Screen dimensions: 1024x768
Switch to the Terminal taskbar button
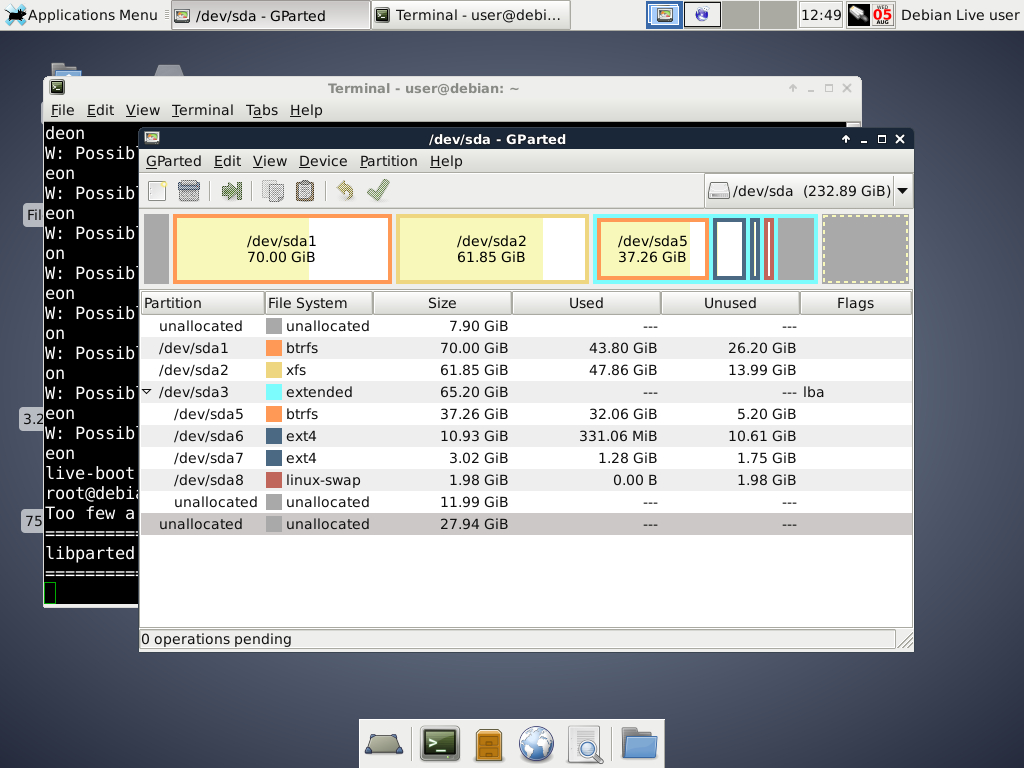click(470, 15)
